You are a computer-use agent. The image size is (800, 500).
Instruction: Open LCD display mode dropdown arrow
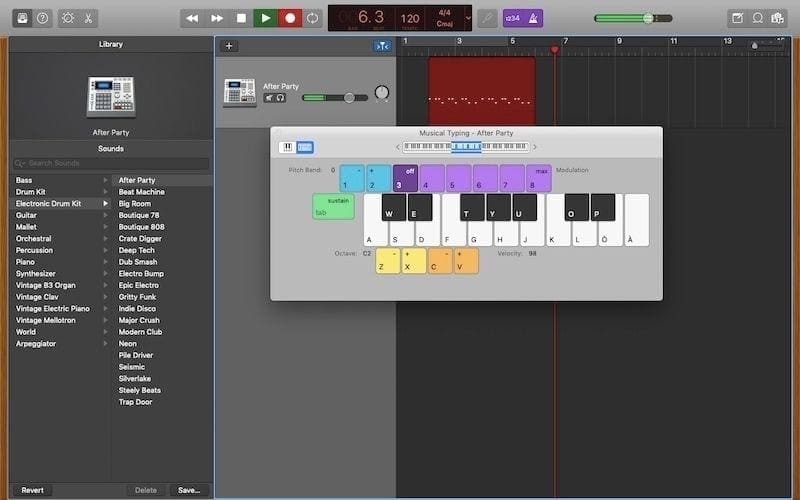(x=468, y=18)
